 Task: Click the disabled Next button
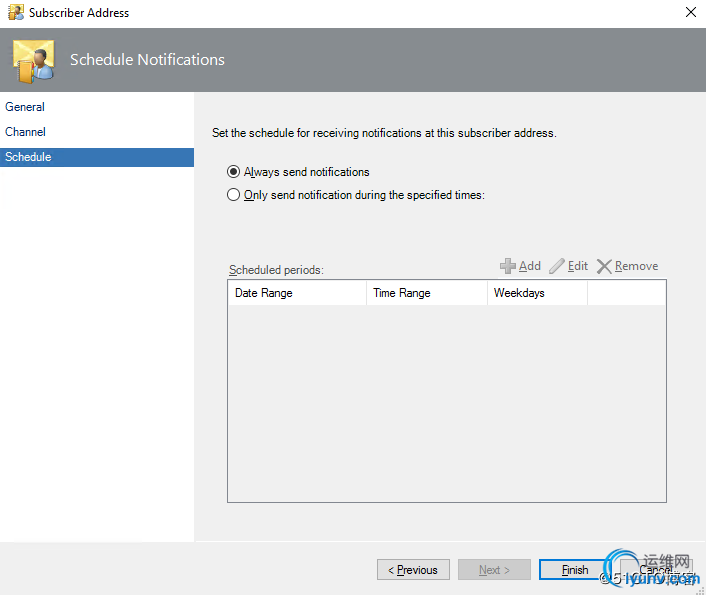pos(494,570)
